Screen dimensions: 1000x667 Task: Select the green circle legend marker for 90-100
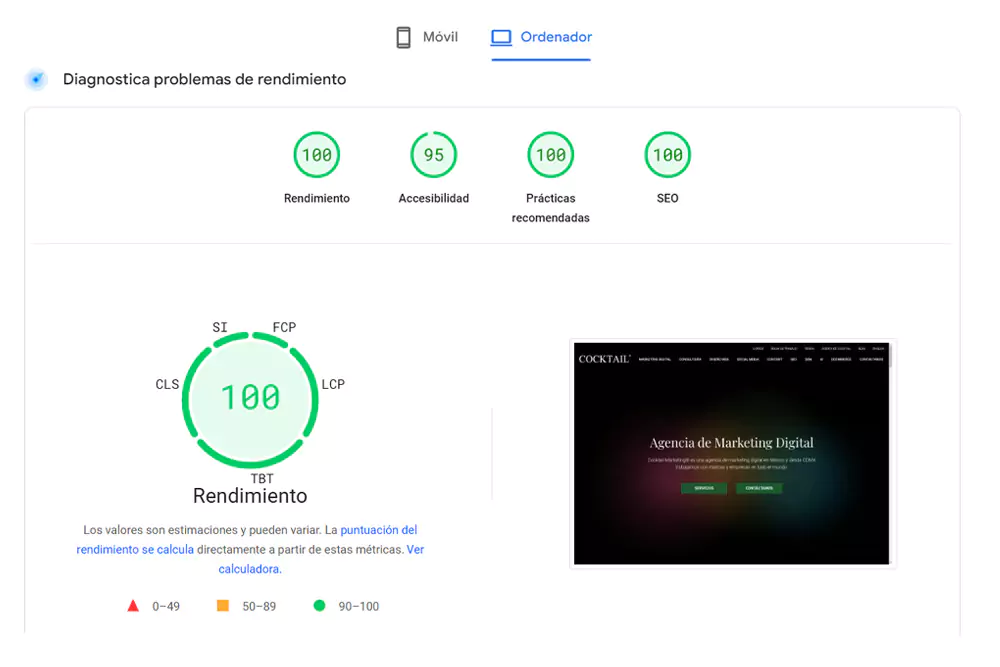tap(321, 605)
